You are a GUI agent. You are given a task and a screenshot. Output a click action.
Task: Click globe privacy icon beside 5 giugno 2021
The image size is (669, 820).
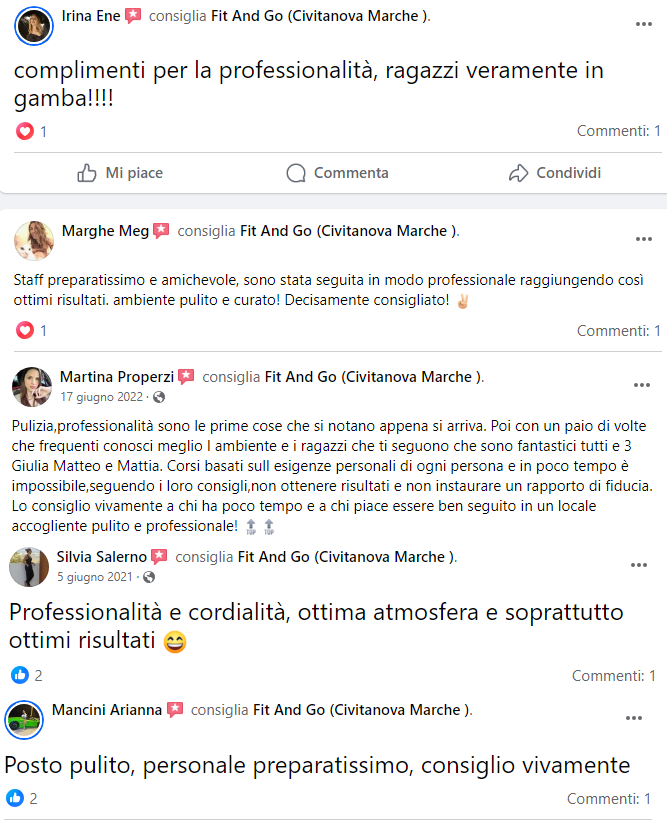[149, 577]
